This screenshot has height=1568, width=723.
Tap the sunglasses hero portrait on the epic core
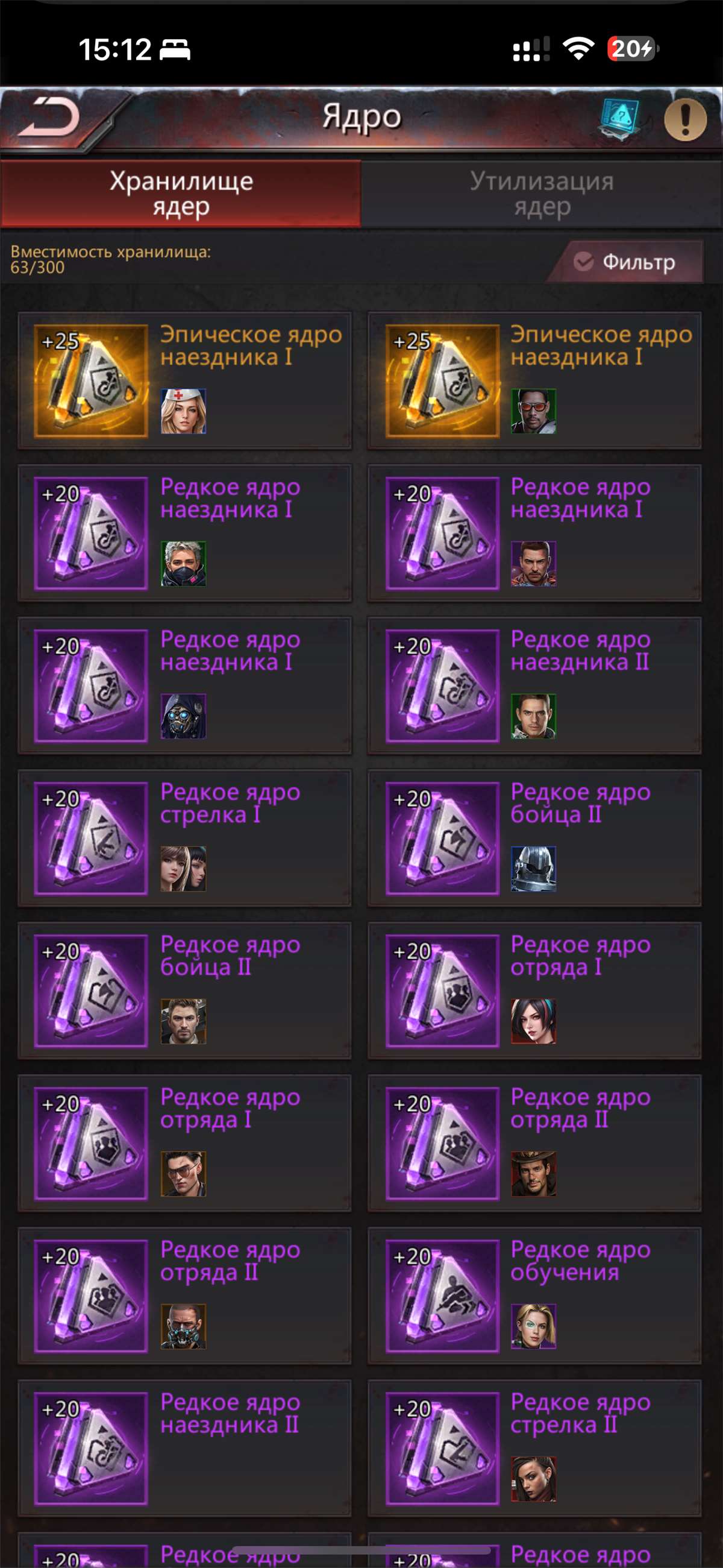(534, 412)
